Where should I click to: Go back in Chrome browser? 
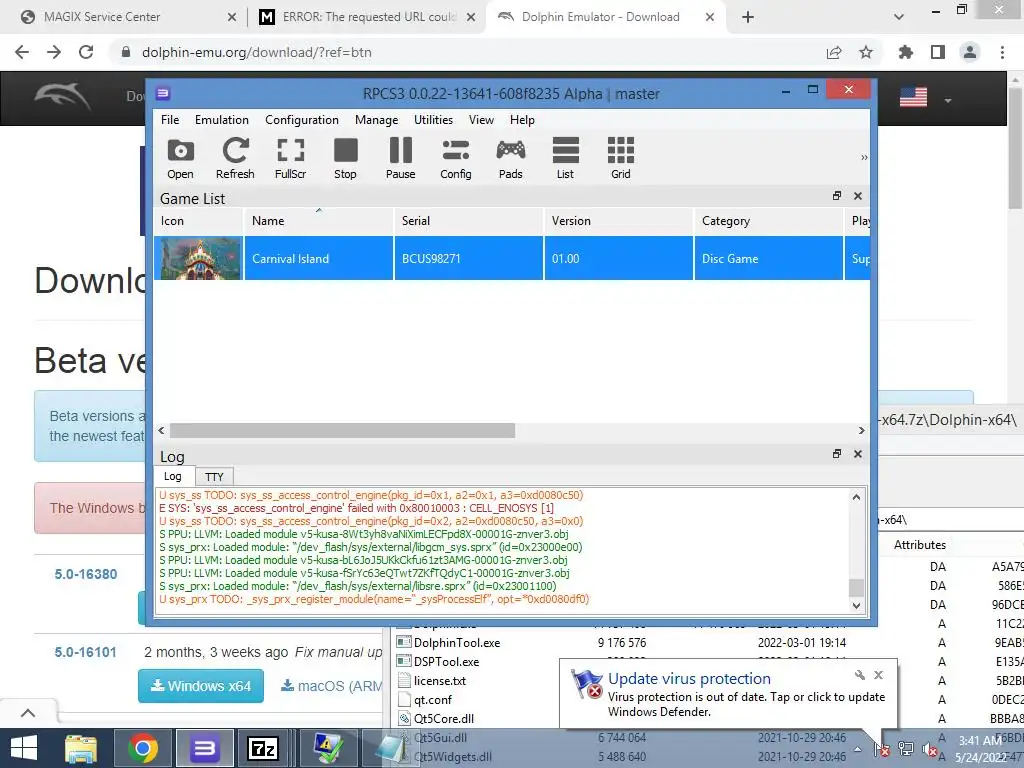pos(22,52)
